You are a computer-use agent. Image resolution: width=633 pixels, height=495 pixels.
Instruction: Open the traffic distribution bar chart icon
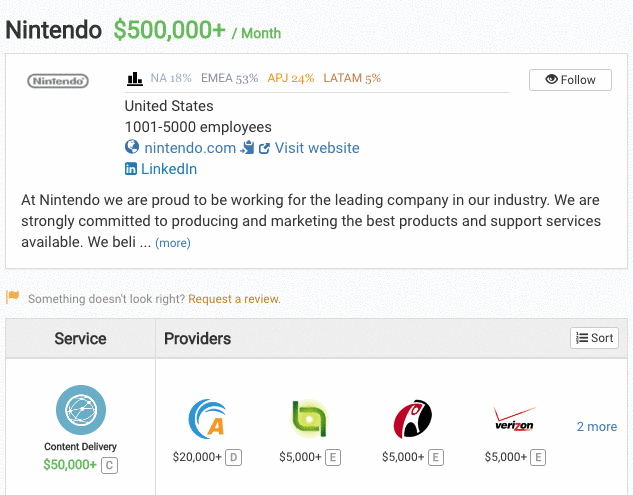(134, 78)
